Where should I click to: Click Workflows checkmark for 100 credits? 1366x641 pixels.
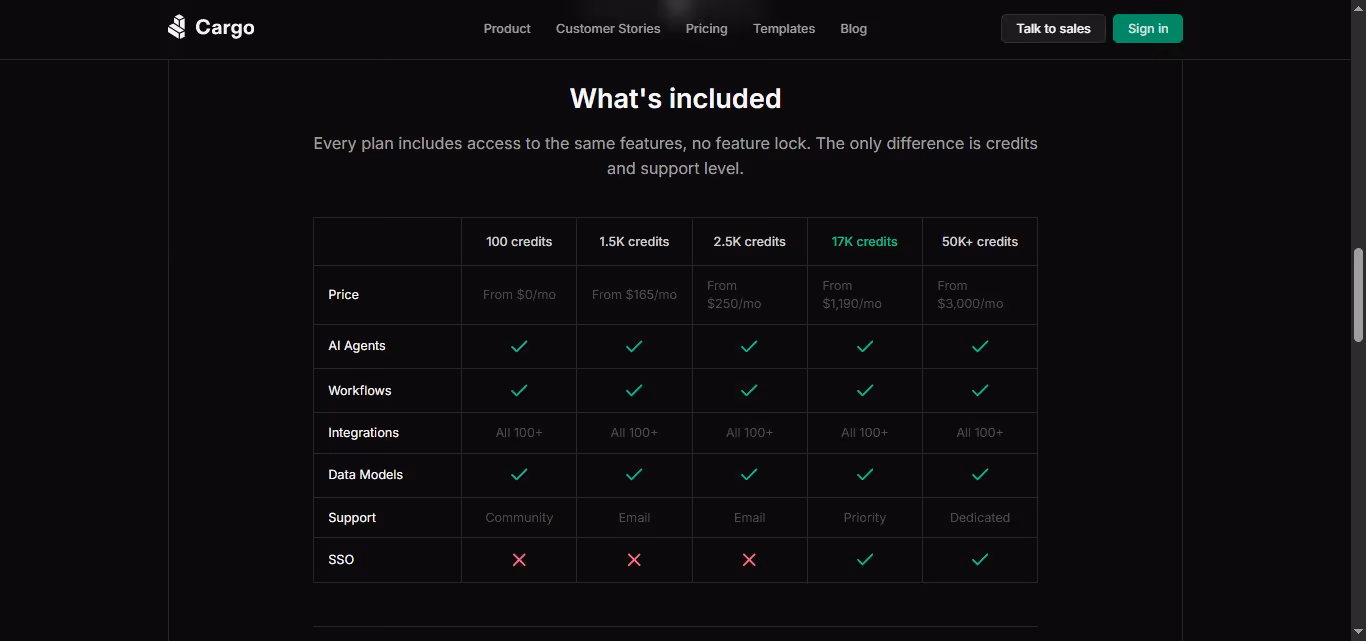[x=519, y=390]
